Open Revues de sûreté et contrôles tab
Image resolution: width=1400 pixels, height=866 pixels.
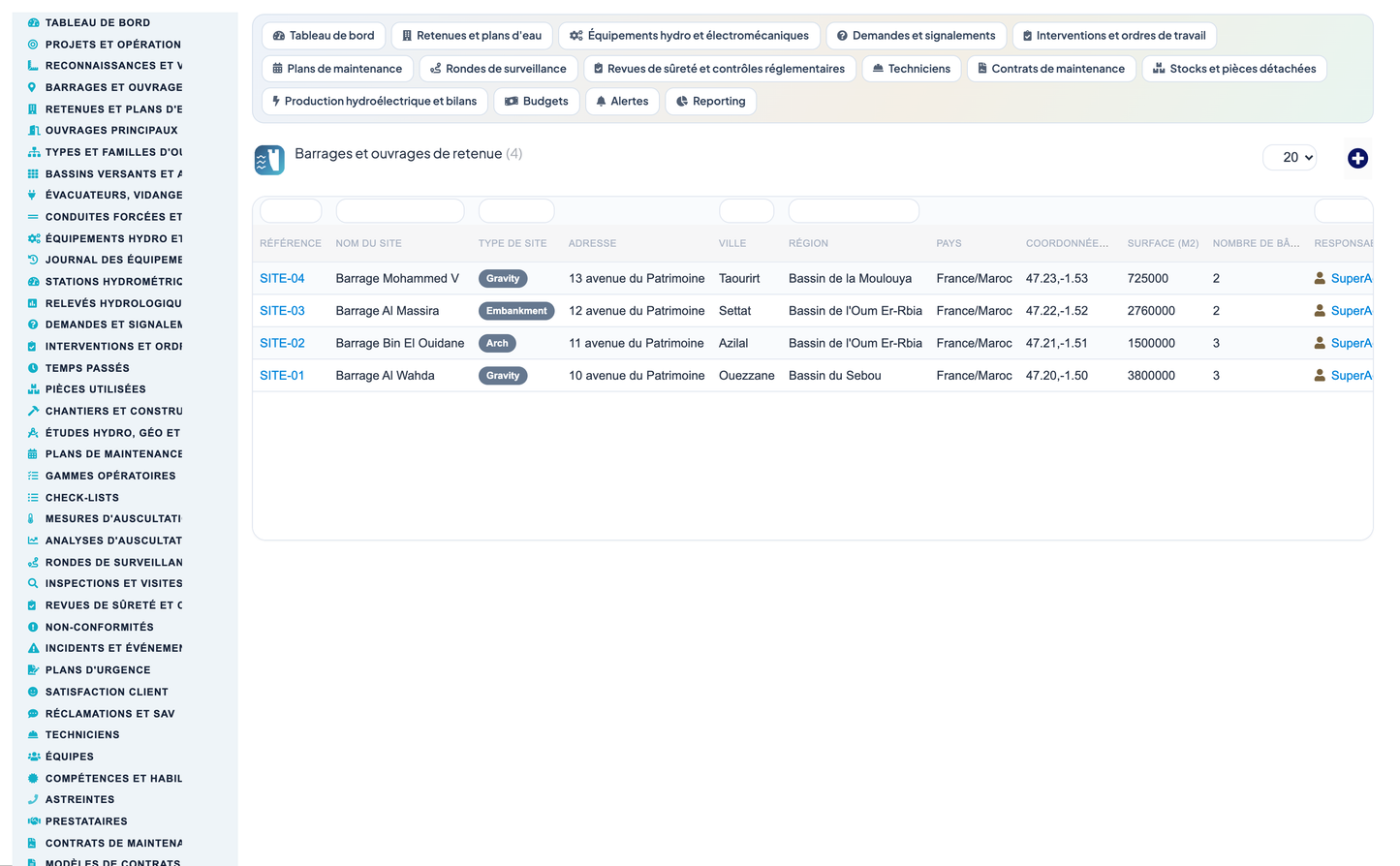720,69
